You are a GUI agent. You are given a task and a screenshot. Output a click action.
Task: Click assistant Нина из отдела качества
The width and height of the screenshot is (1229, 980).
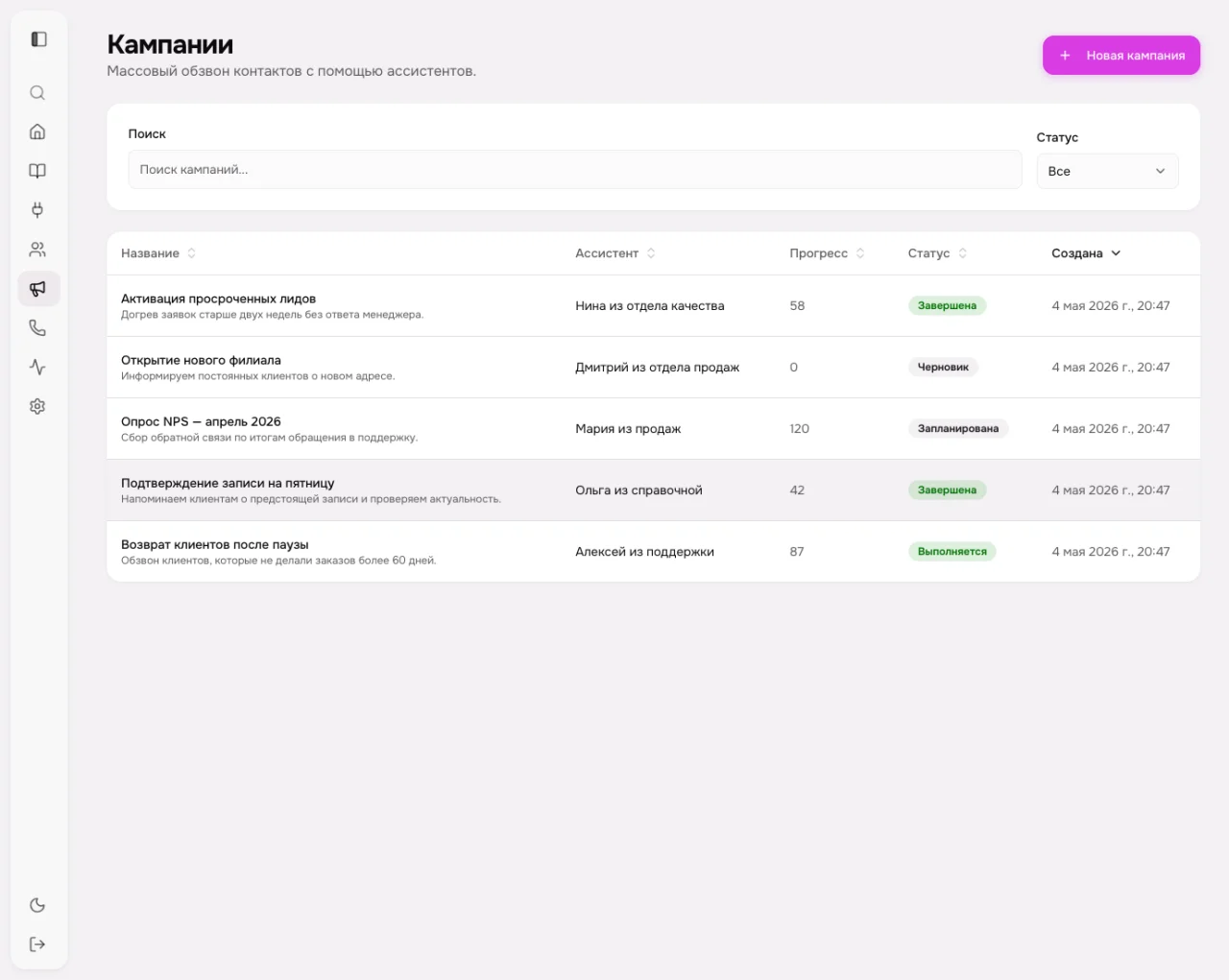click(x=649, y=306)
